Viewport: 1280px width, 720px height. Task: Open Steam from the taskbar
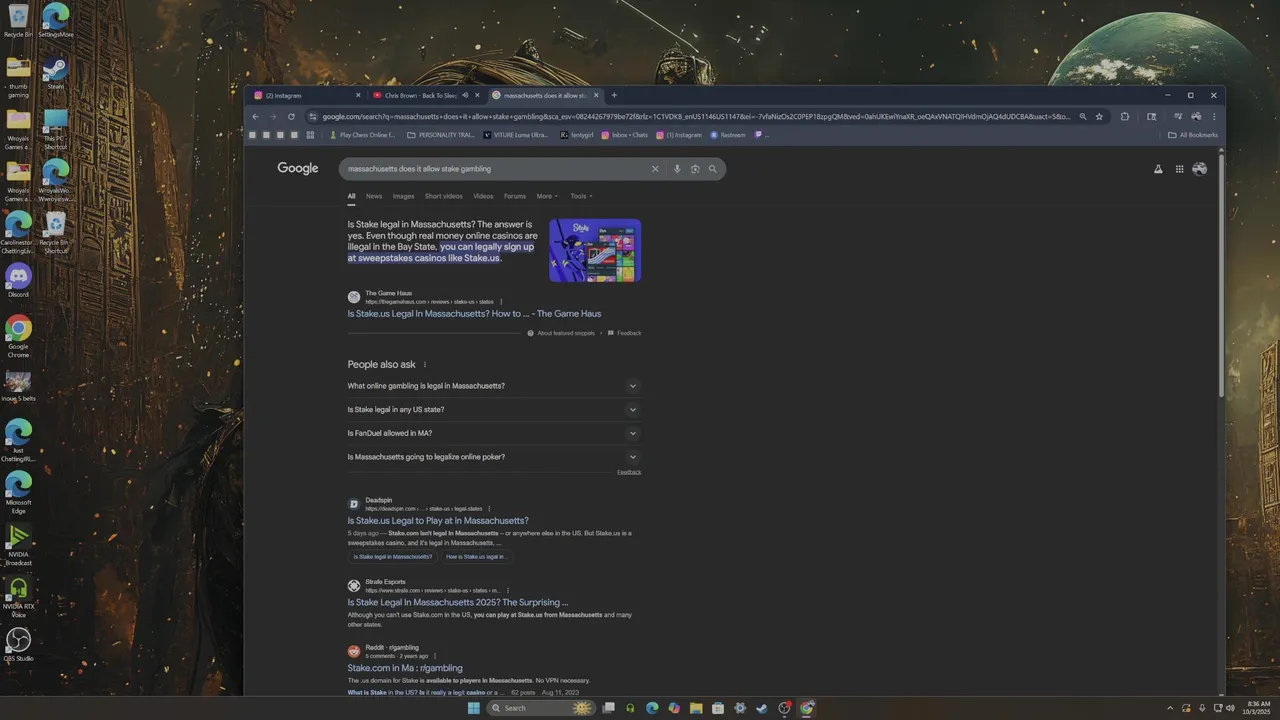pyautogui.click(x=762, y=708)
